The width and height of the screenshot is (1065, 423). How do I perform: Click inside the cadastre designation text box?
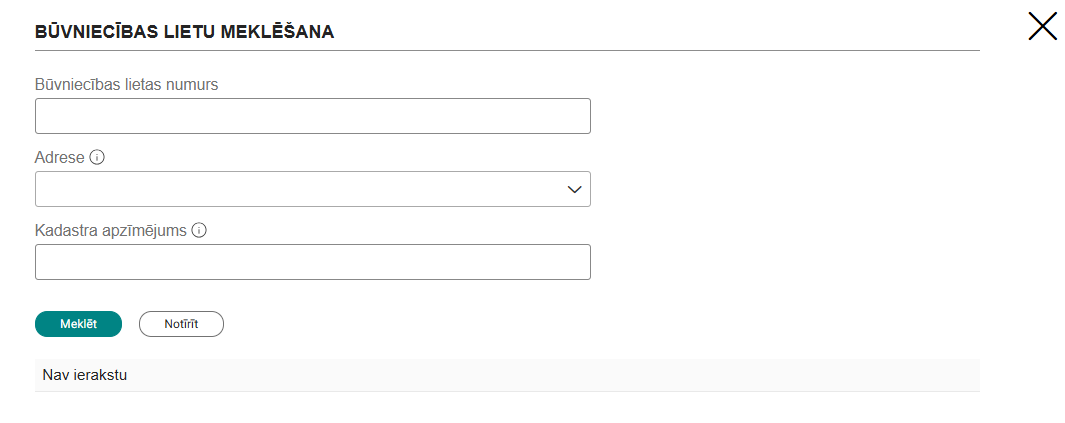(312, 262)
